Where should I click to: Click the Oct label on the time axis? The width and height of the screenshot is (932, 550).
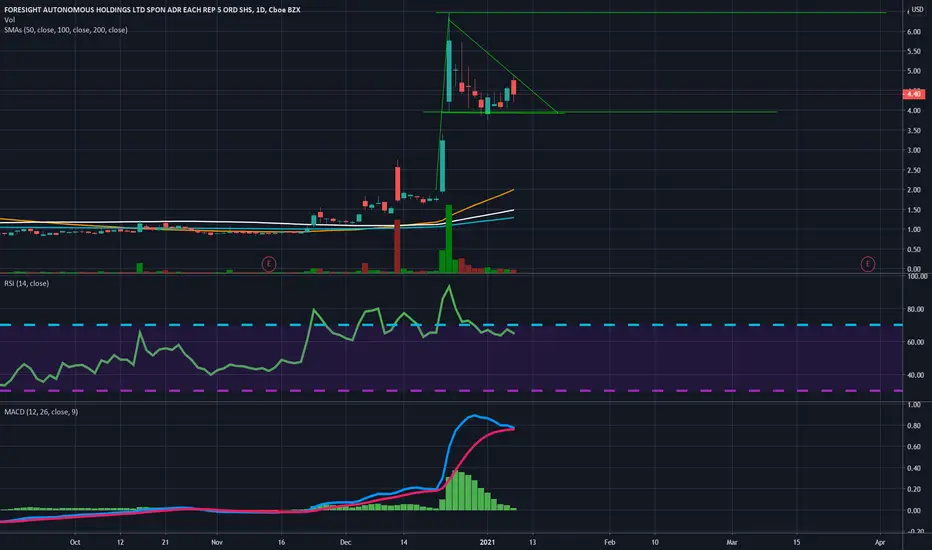[x=75, y=542]
